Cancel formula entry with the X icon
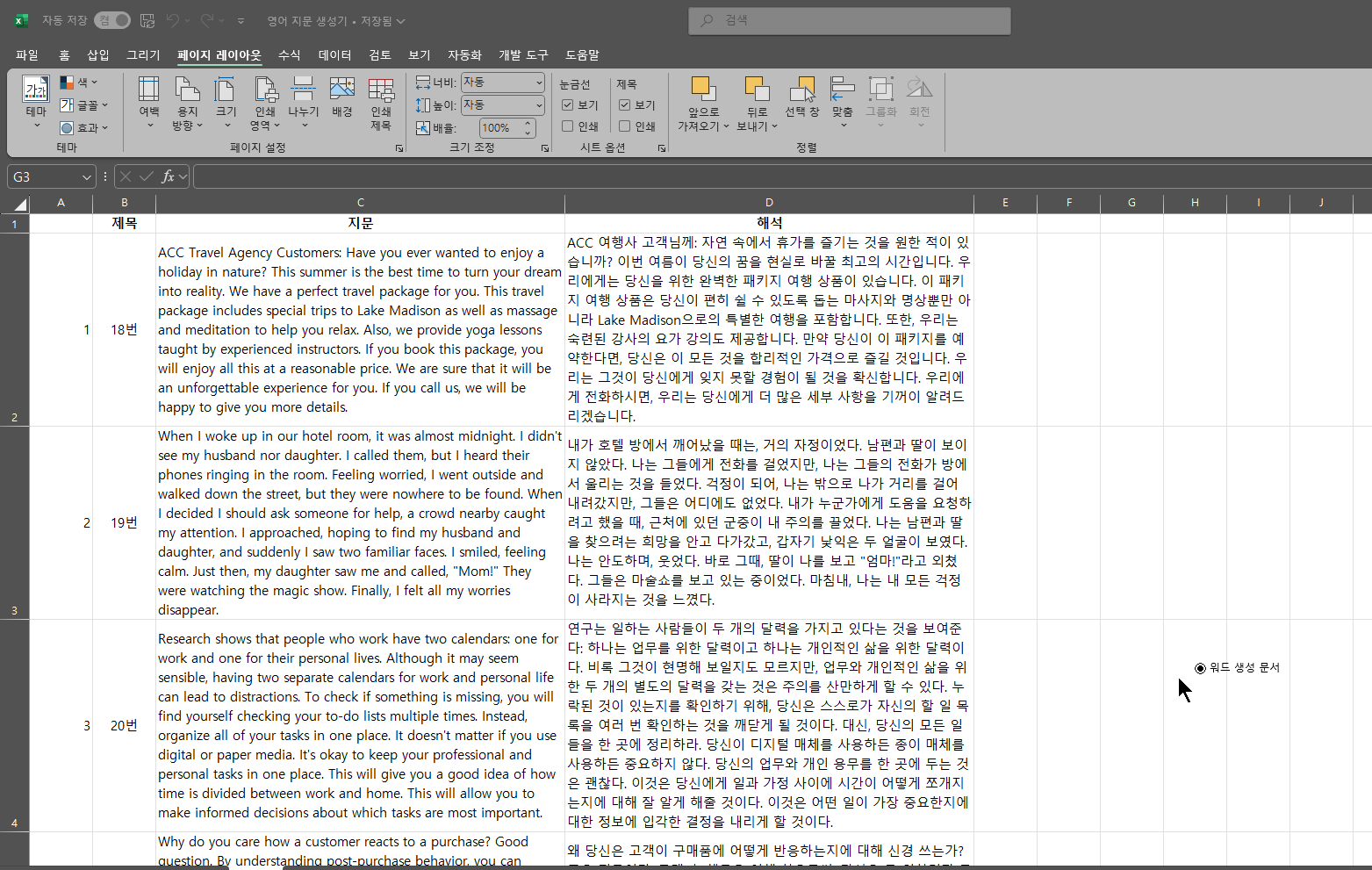Screen dimensions: 1372x870 (x=126, y=176)
